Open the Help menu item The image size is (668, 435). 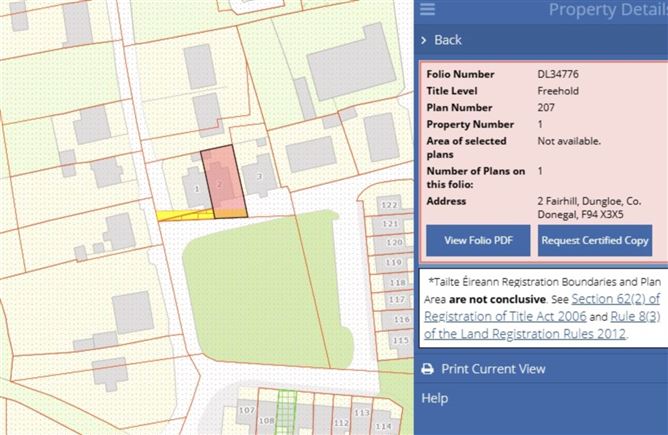[435, 398]
